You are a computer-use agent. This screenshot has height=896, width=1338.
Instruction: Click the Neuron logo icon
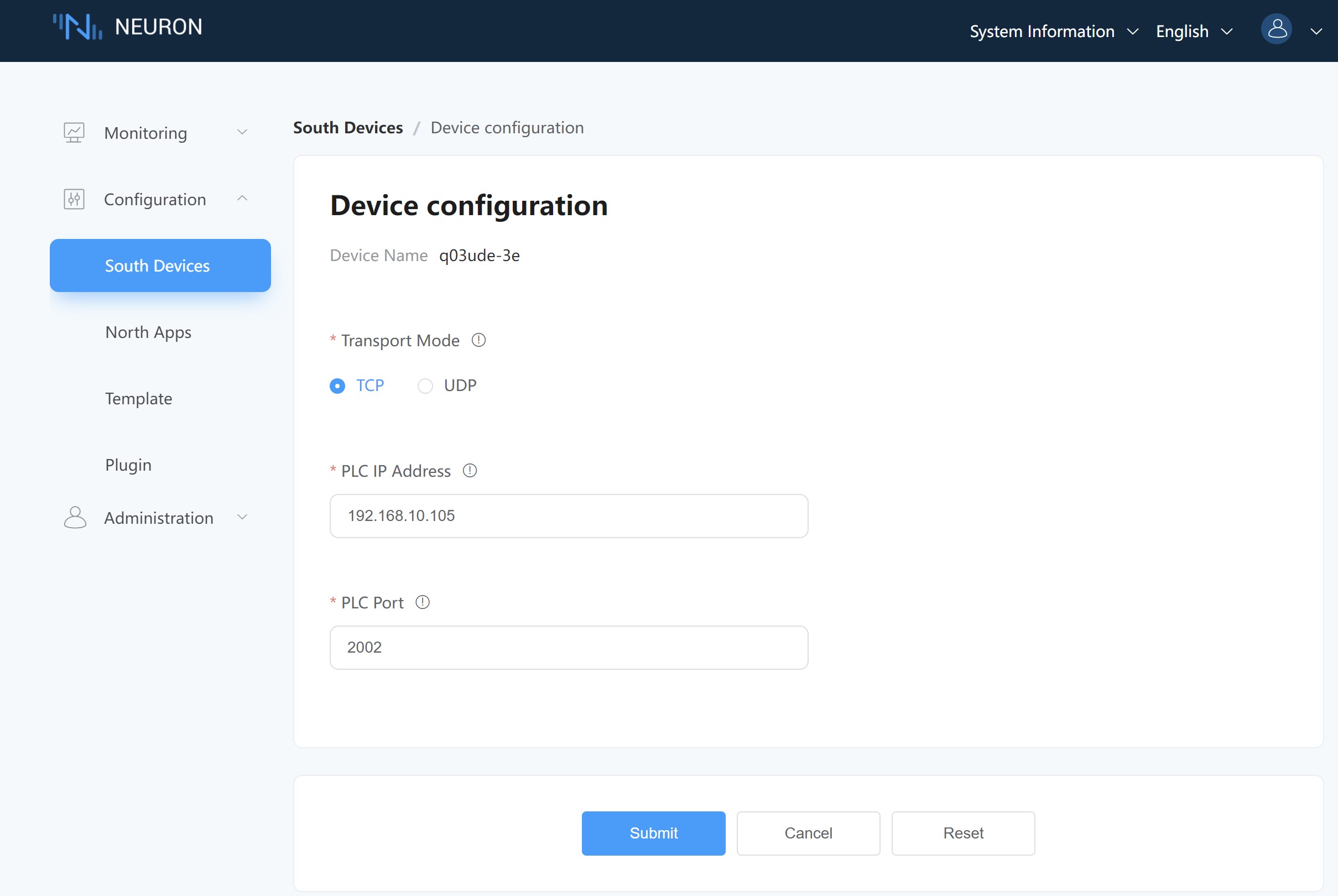77,27
